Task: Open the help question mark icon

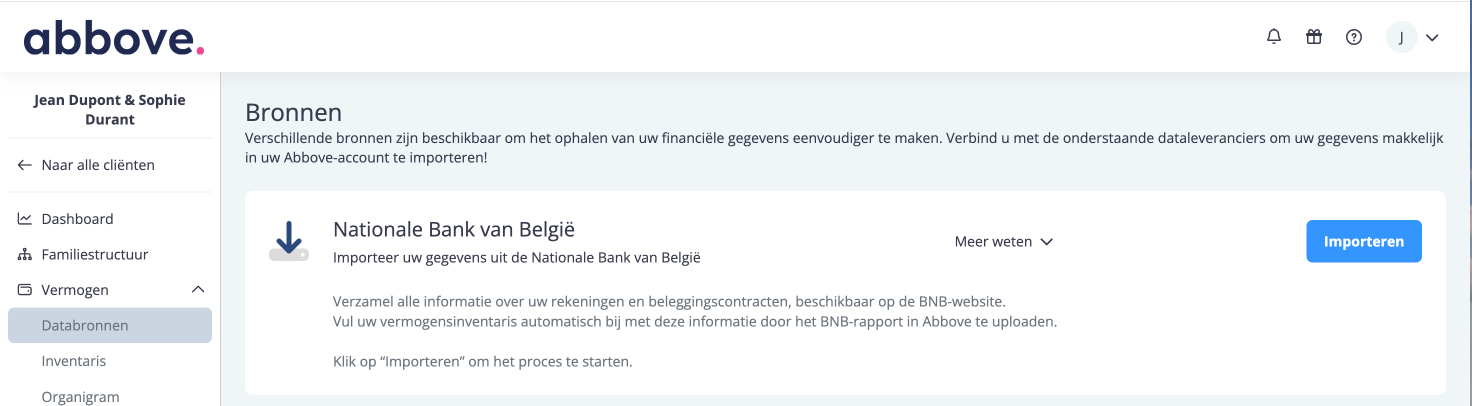Action: (1354, 37)
